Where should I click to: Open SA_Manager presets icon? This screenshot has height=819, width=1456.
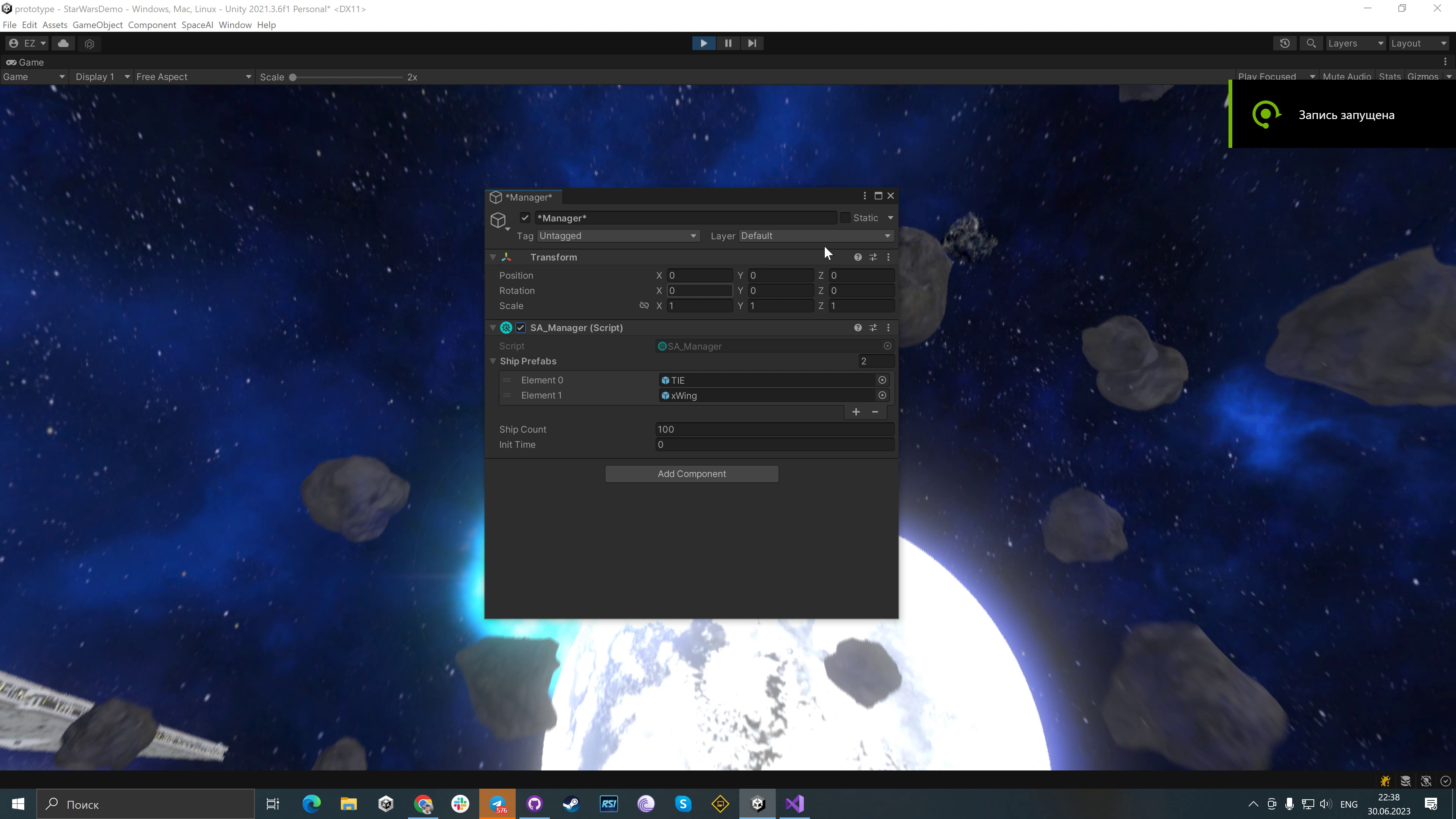(x=873, y=328)
